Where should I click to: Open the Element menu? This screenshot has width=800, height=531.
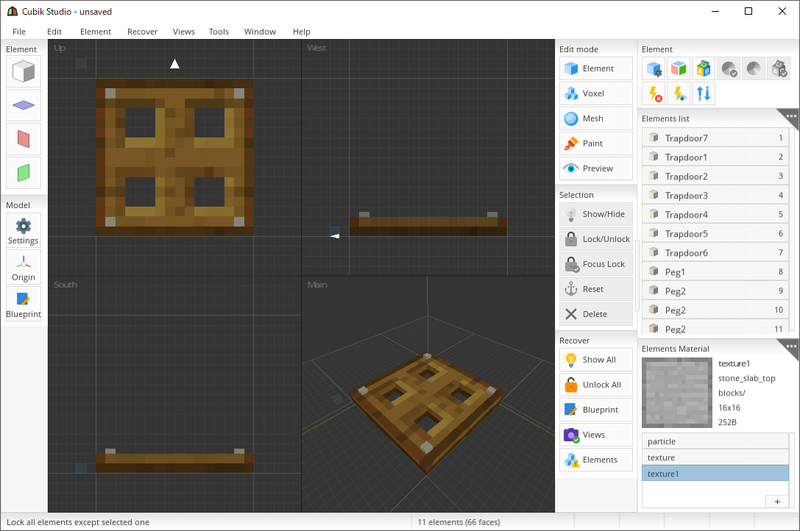(95, 32)
